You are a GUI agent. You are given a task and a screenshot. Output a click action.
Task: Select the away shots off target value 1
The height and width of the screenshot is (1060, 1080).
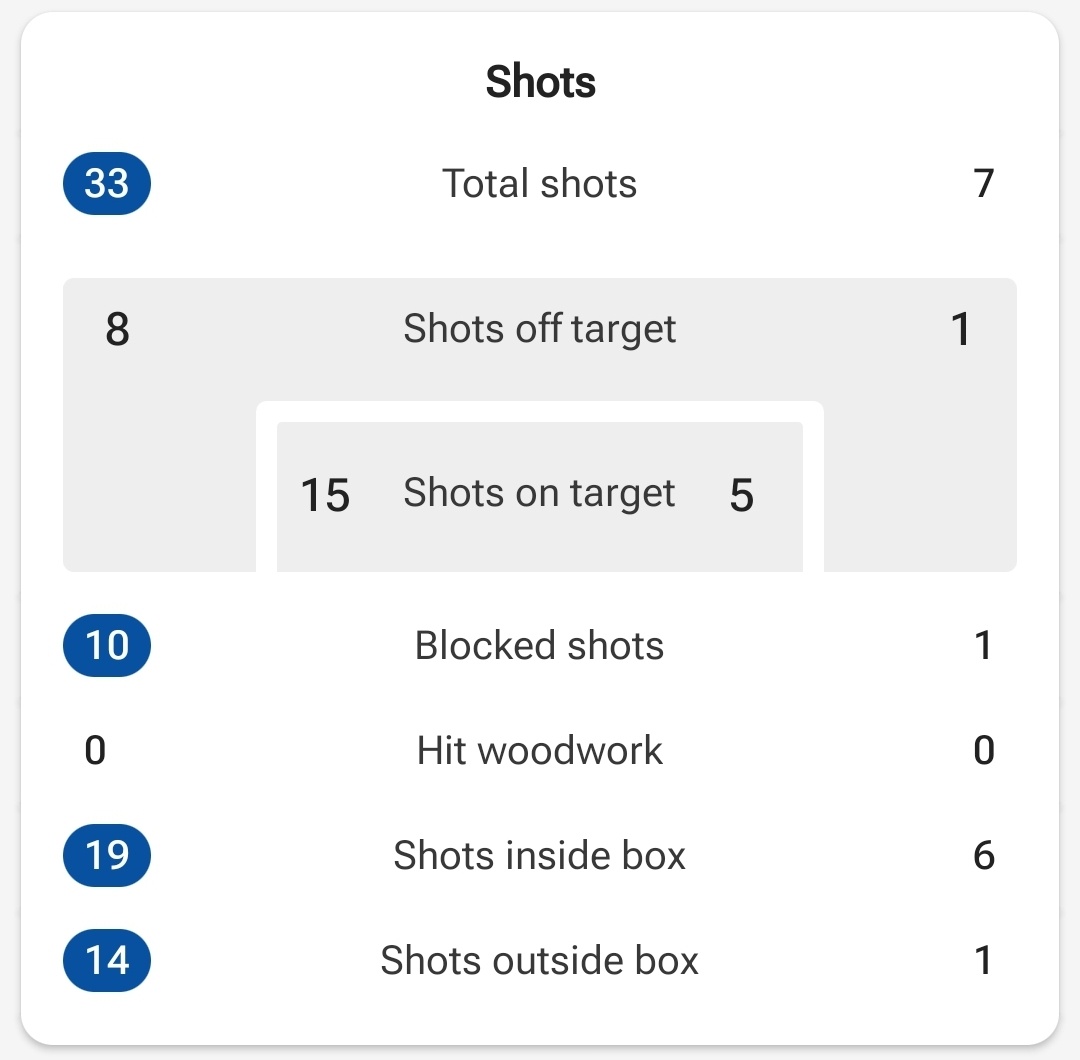962,329
